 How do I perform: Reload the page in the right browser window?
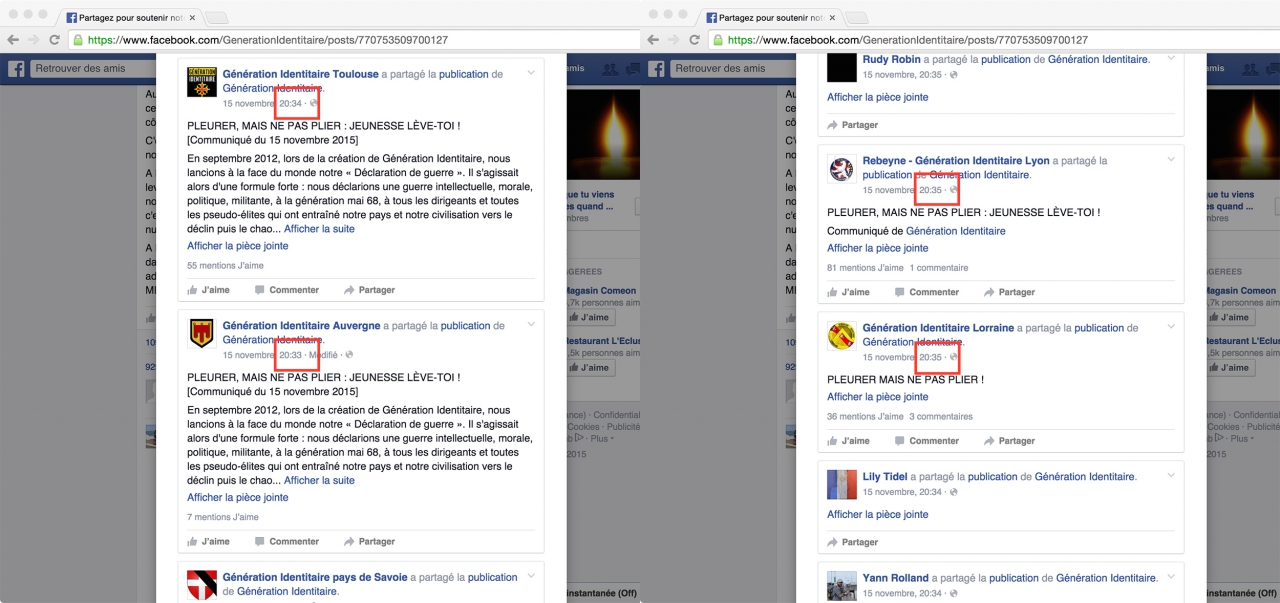coord(694,40)
